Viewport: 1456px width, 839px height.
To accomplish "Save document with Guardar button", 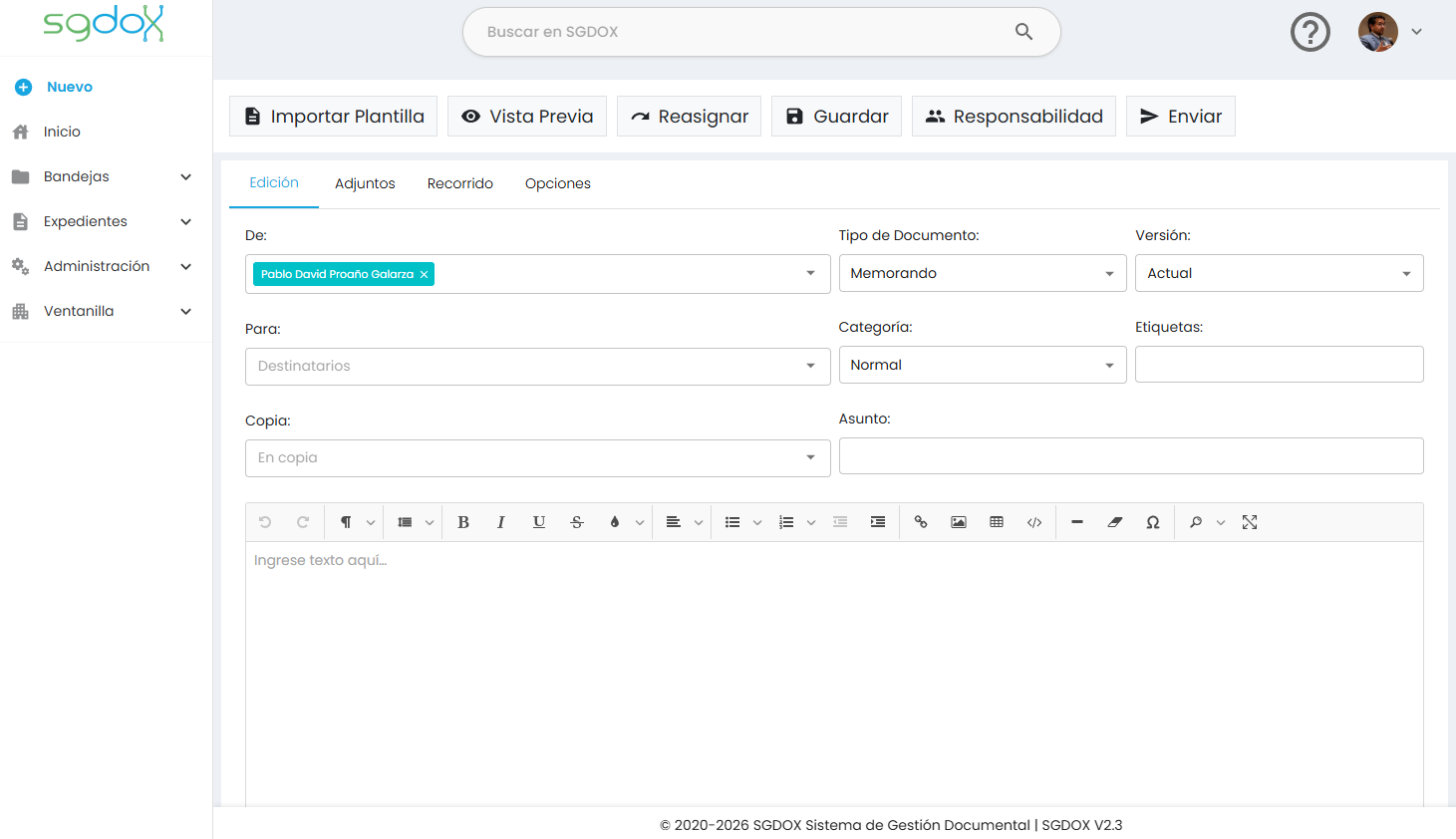I will [x=837, y=117].
